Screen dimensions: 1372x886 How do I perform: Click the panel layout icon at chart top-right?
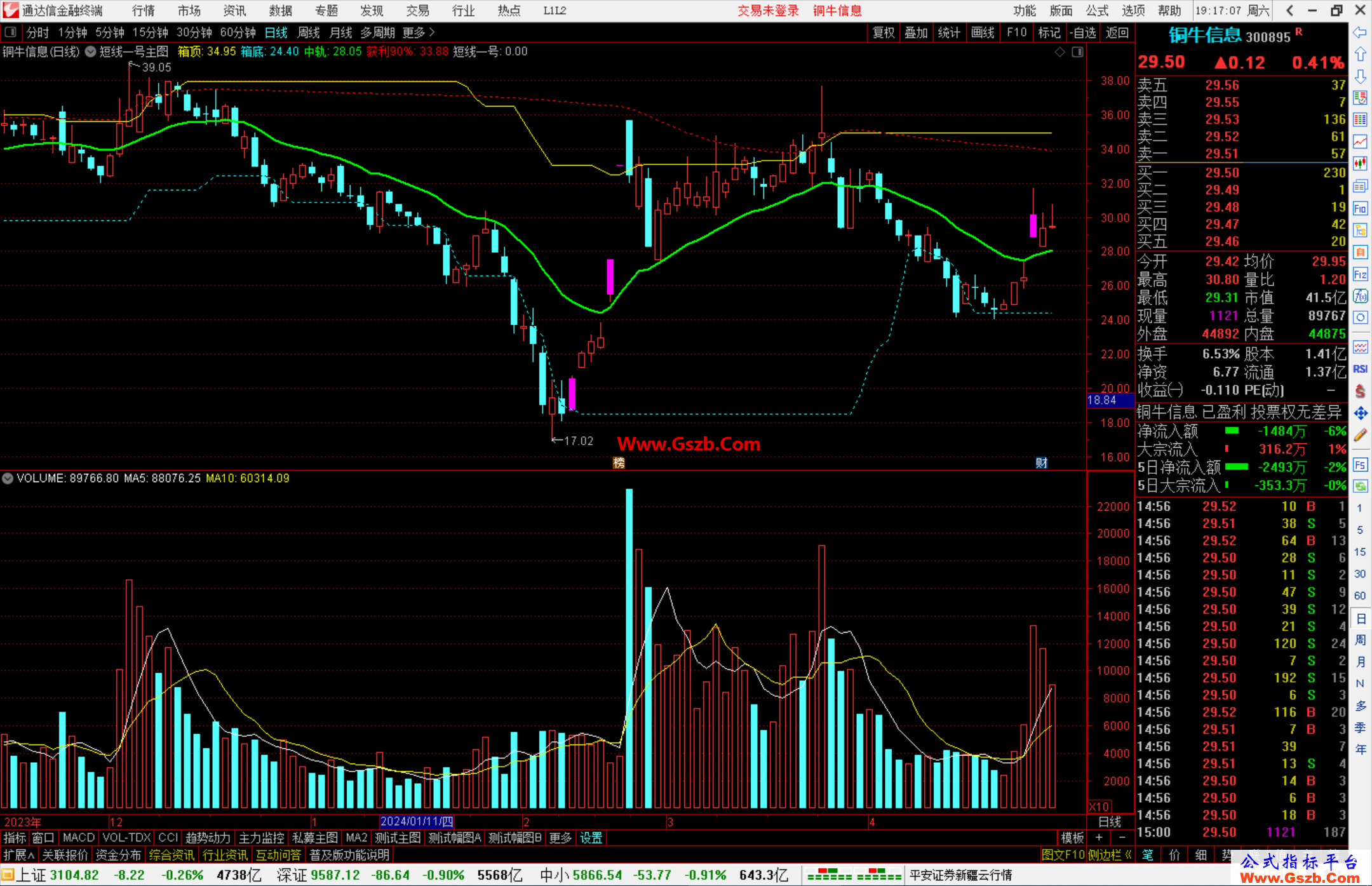coord(1077,52)
